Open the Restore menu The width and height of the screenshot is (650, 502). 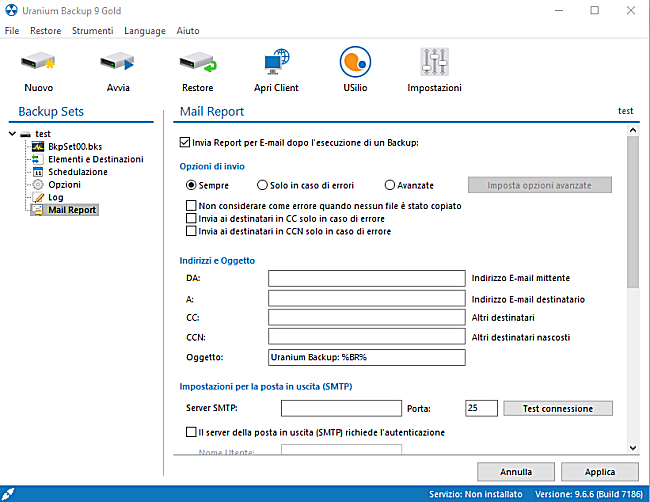pos(46,31)
